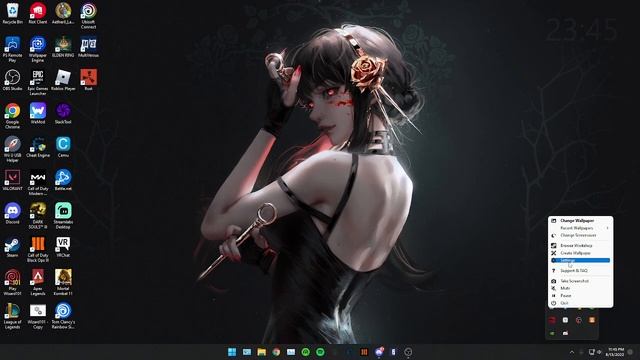Open Call of Duty Black Ops III icon
Image resolution: width=640 pixels, height=360 pixels.
pyautogui.click(x=38, y=249)
